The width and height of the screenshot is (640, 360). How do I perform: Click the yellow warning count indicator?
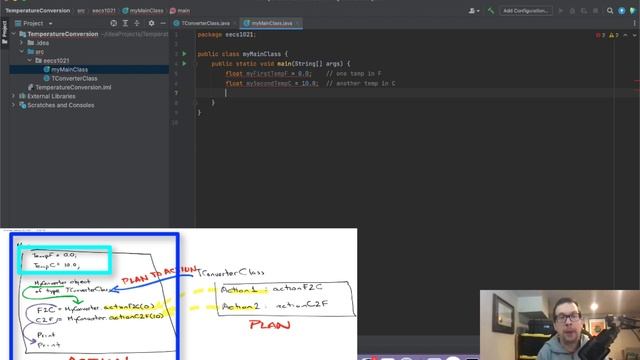pos(614,36)
